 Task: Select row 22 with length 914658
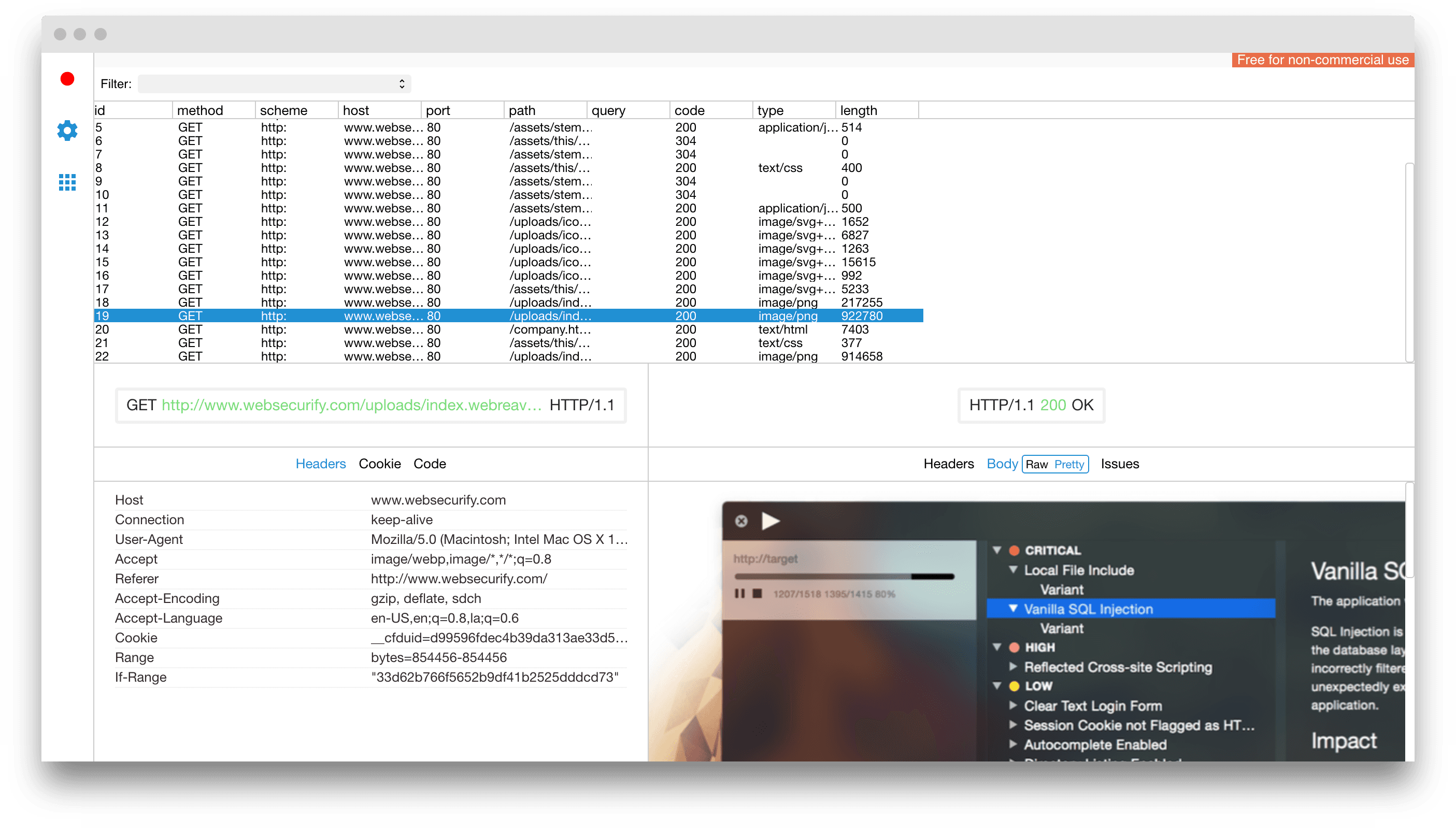pos(508,356)
